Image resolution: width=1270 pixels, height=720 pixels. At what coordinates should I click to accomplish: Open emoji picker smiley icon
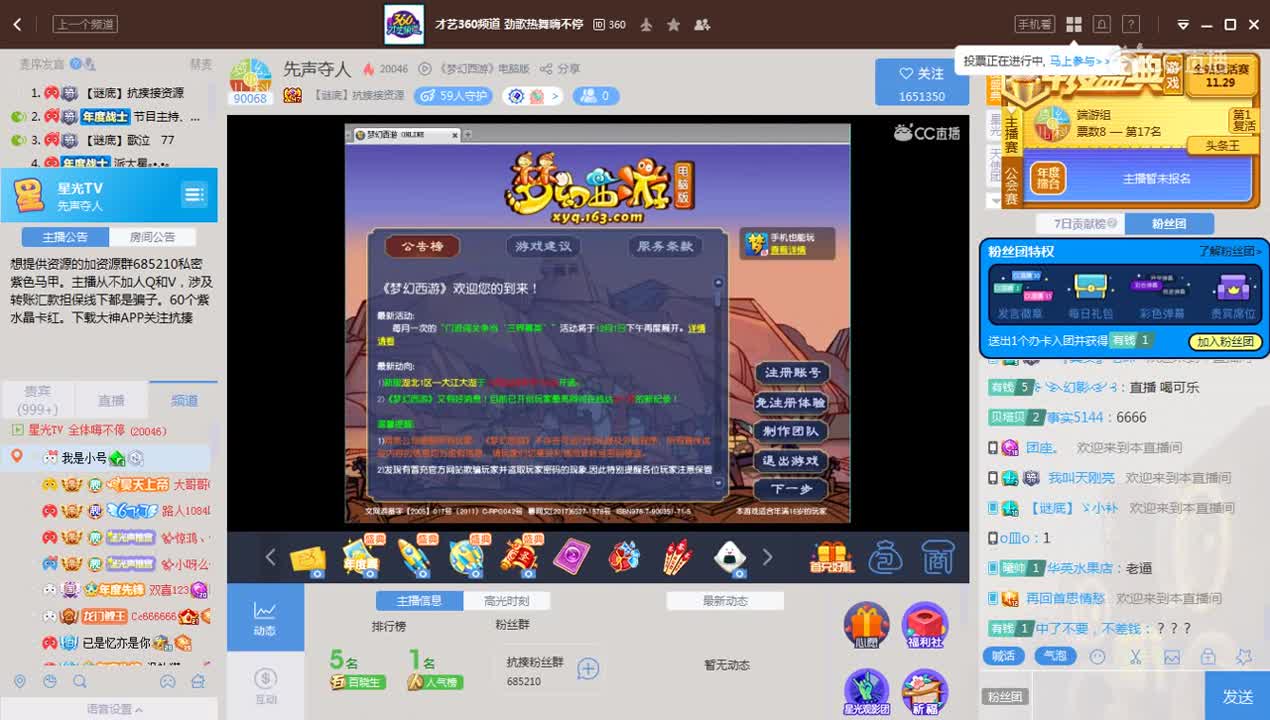(x=1098, y=657)
